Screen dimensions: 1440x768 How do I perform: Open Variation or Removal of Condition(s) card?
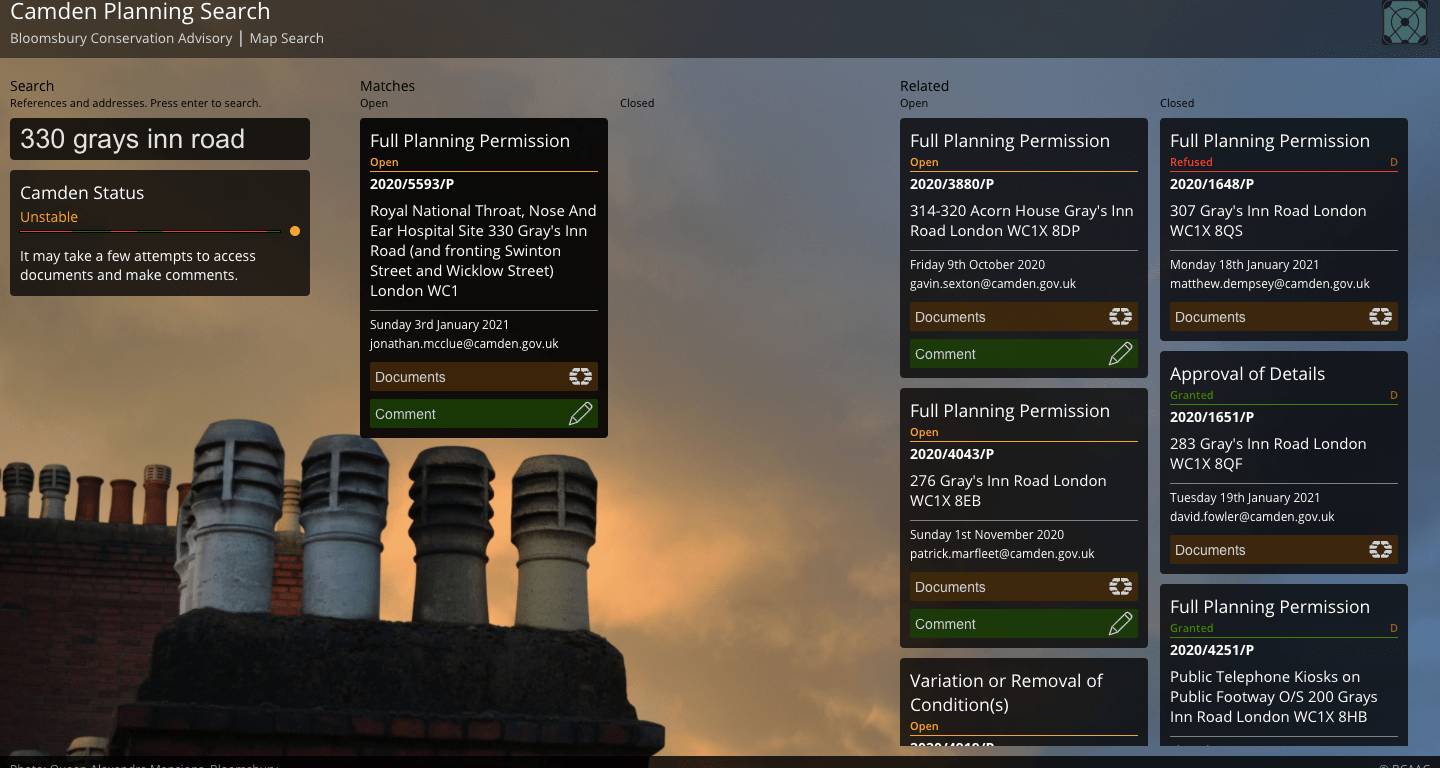1006,692
